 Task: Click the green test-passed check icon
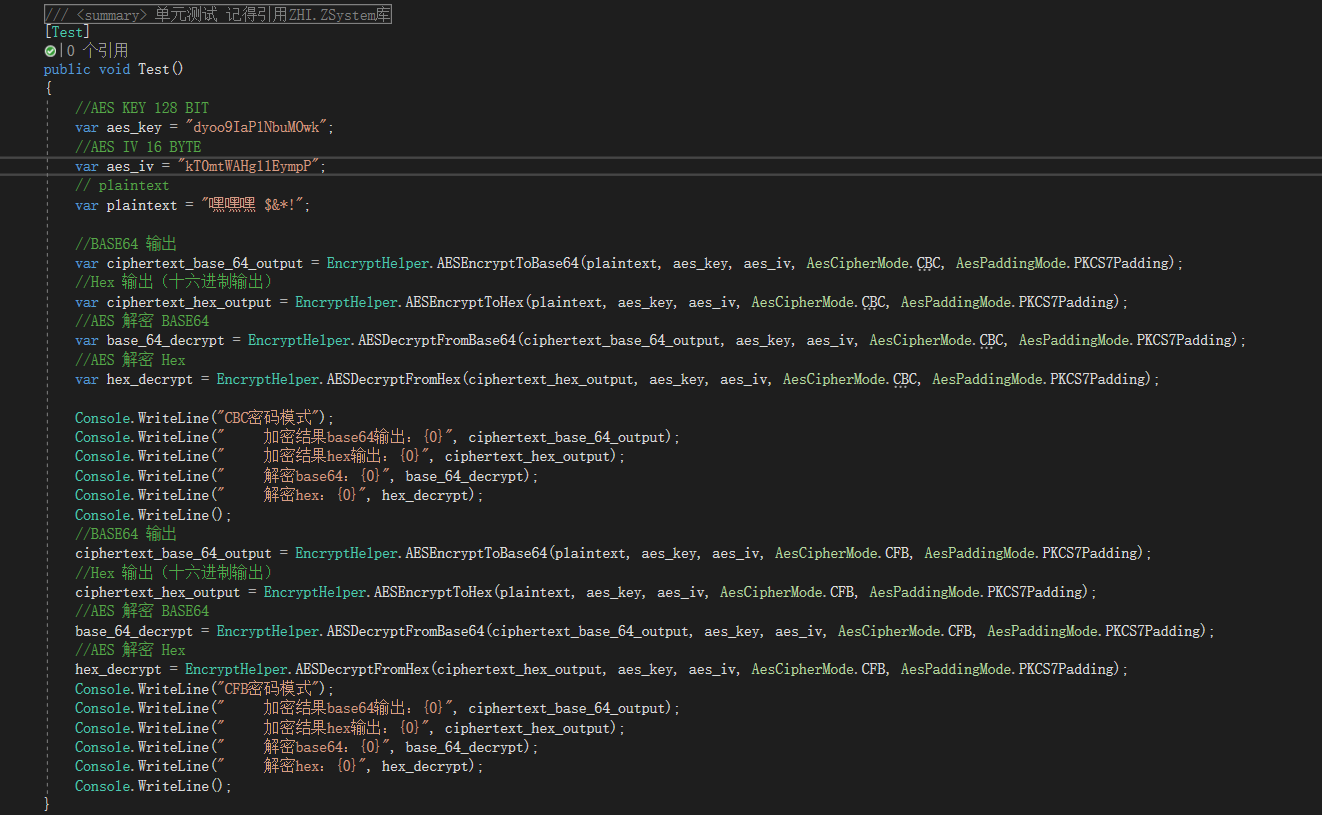click(x=50, y=50)
